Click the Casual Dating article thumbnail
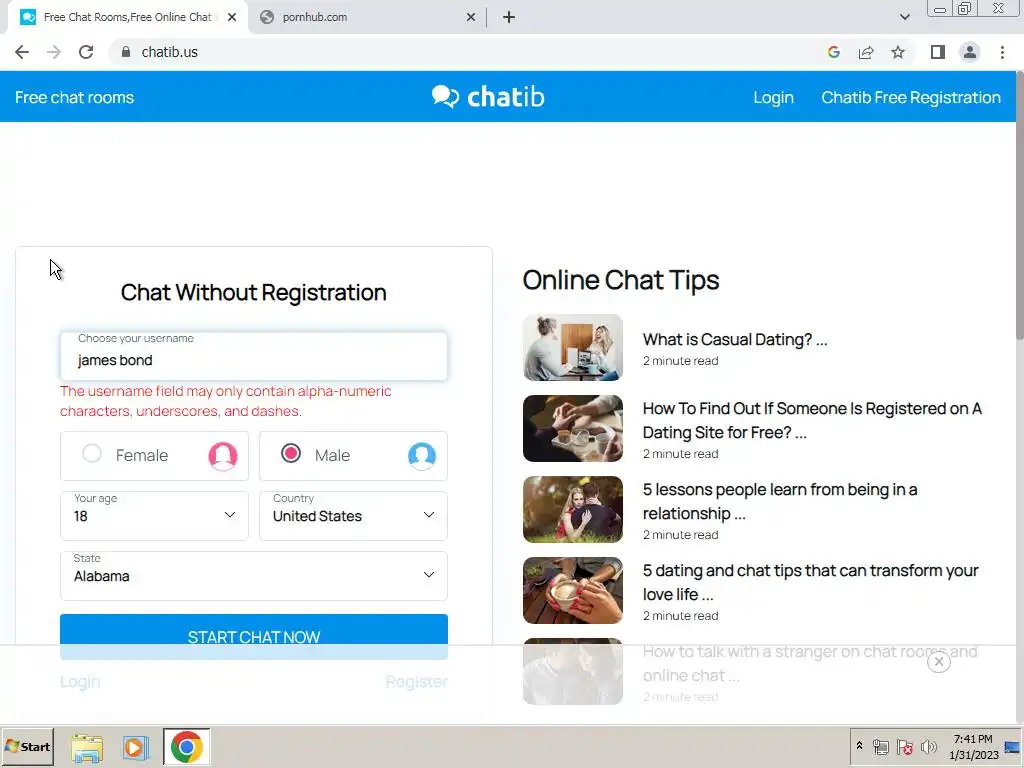Screen dimensions: 1024x768 (573, 347)
